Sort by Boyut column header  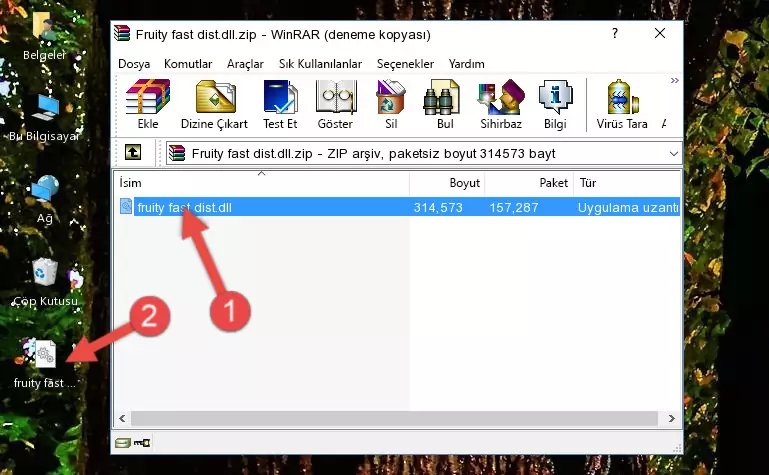[447, 183]
